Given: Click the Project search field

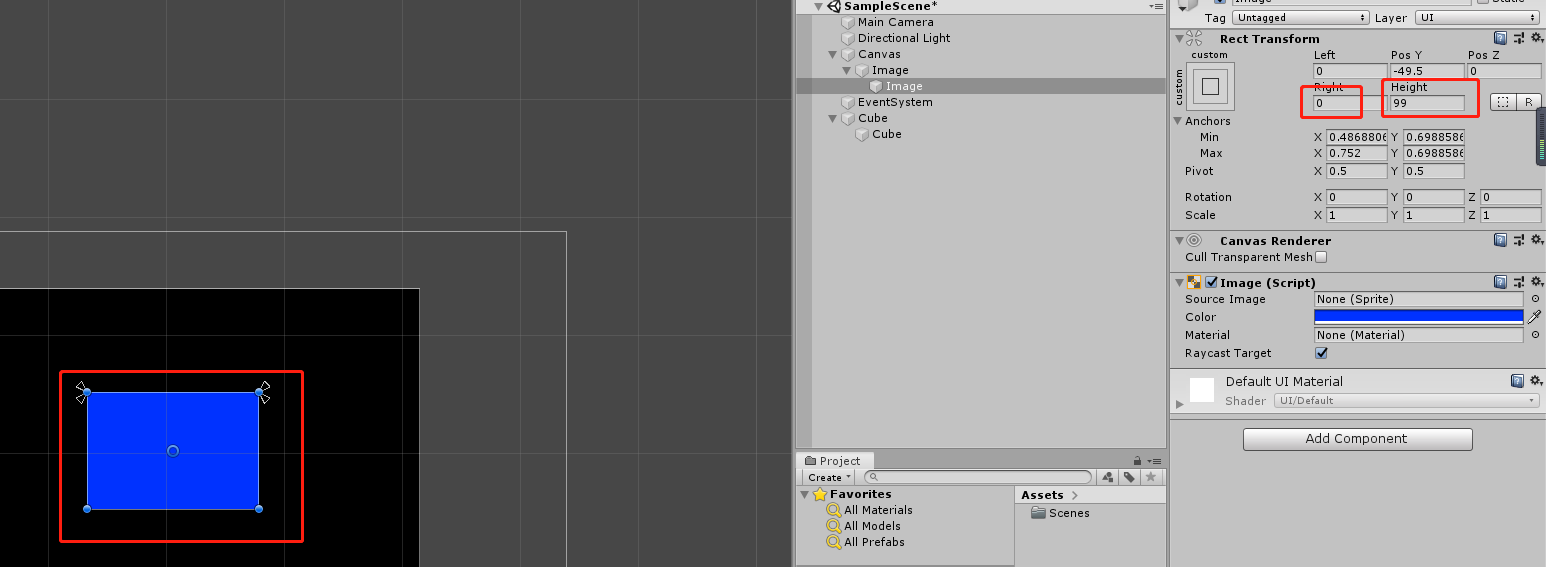Looking at the screenshot, I should tap(978, 477).
